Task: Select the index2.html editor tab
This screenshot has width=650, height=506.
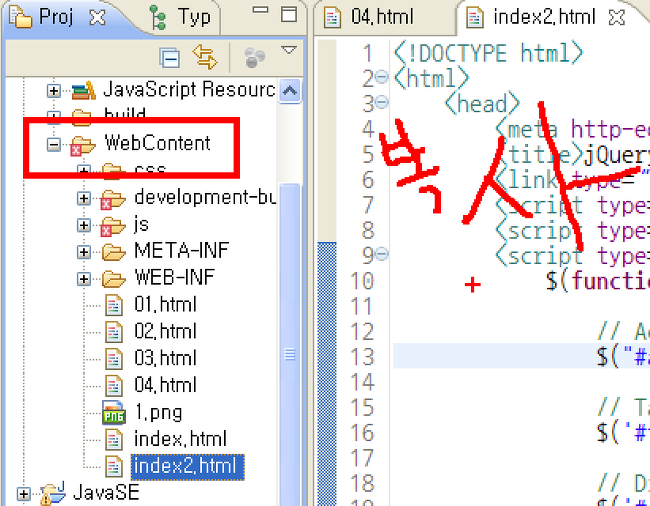Action: click(x=544, y=17)
